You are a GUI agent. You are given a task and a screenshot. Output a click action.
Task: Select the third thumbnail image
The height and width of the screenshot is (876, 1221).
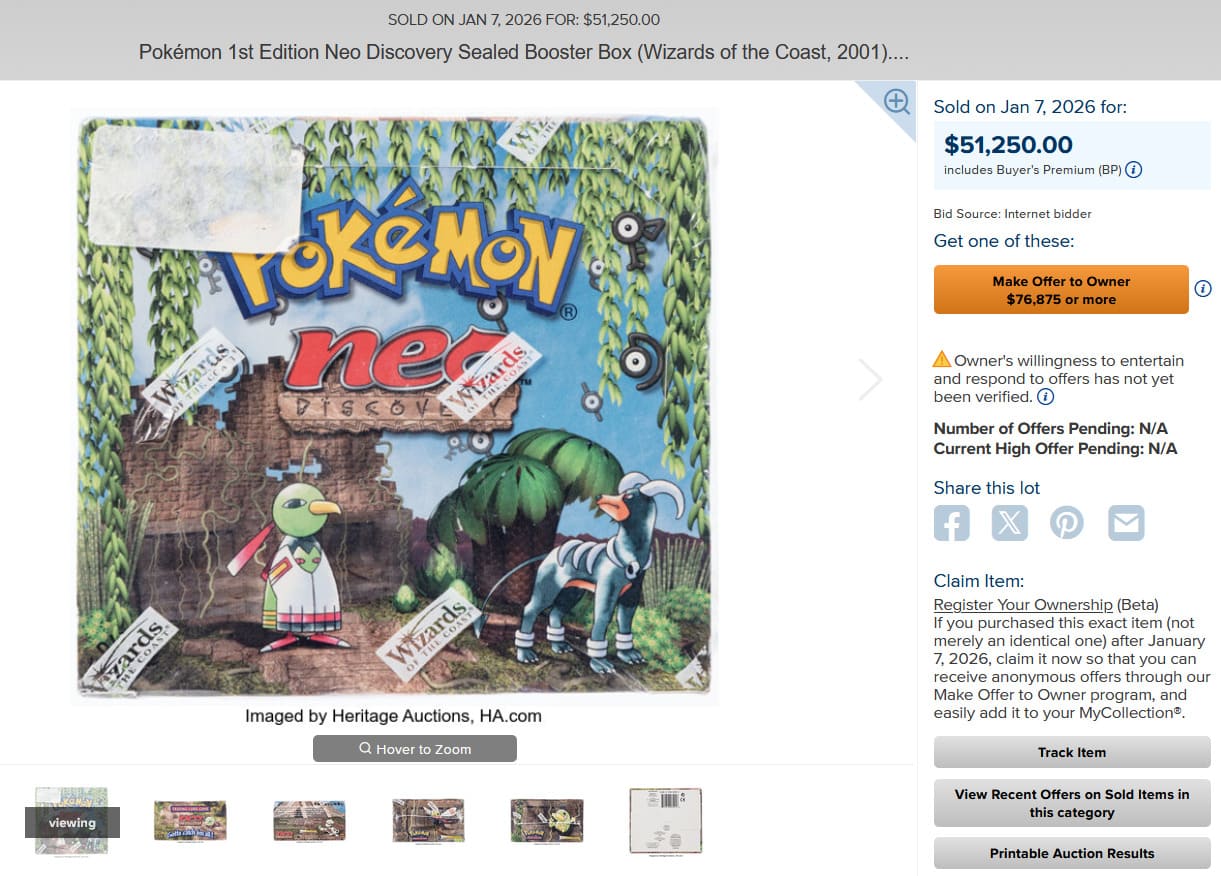[x=309, y=821]
